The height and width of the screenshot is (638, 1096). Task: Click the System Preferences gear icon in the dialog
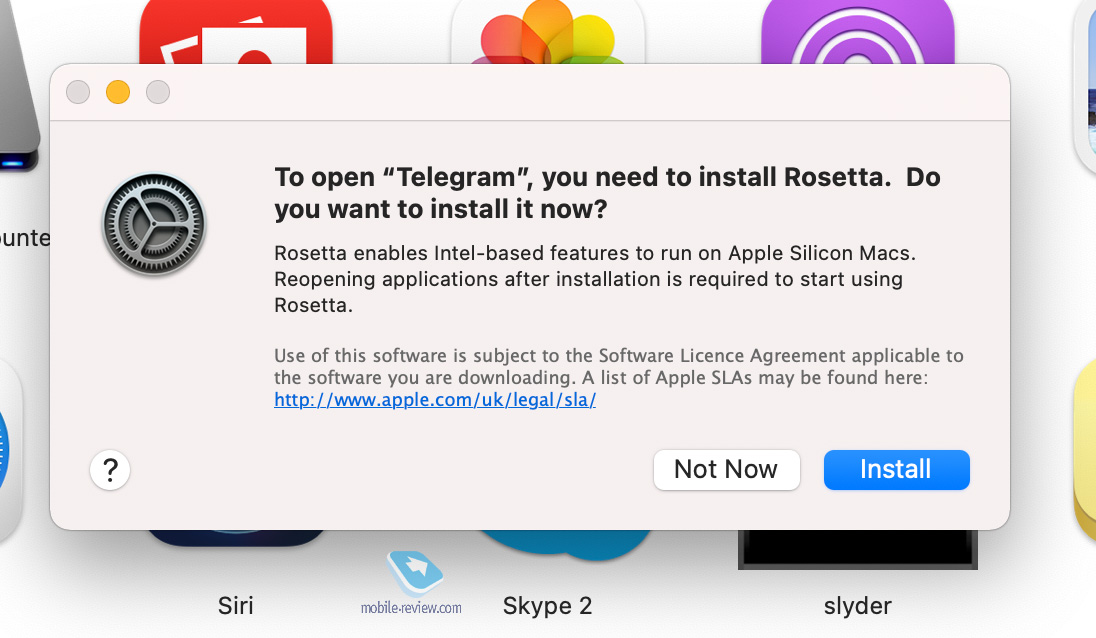(x=154, y=224)
